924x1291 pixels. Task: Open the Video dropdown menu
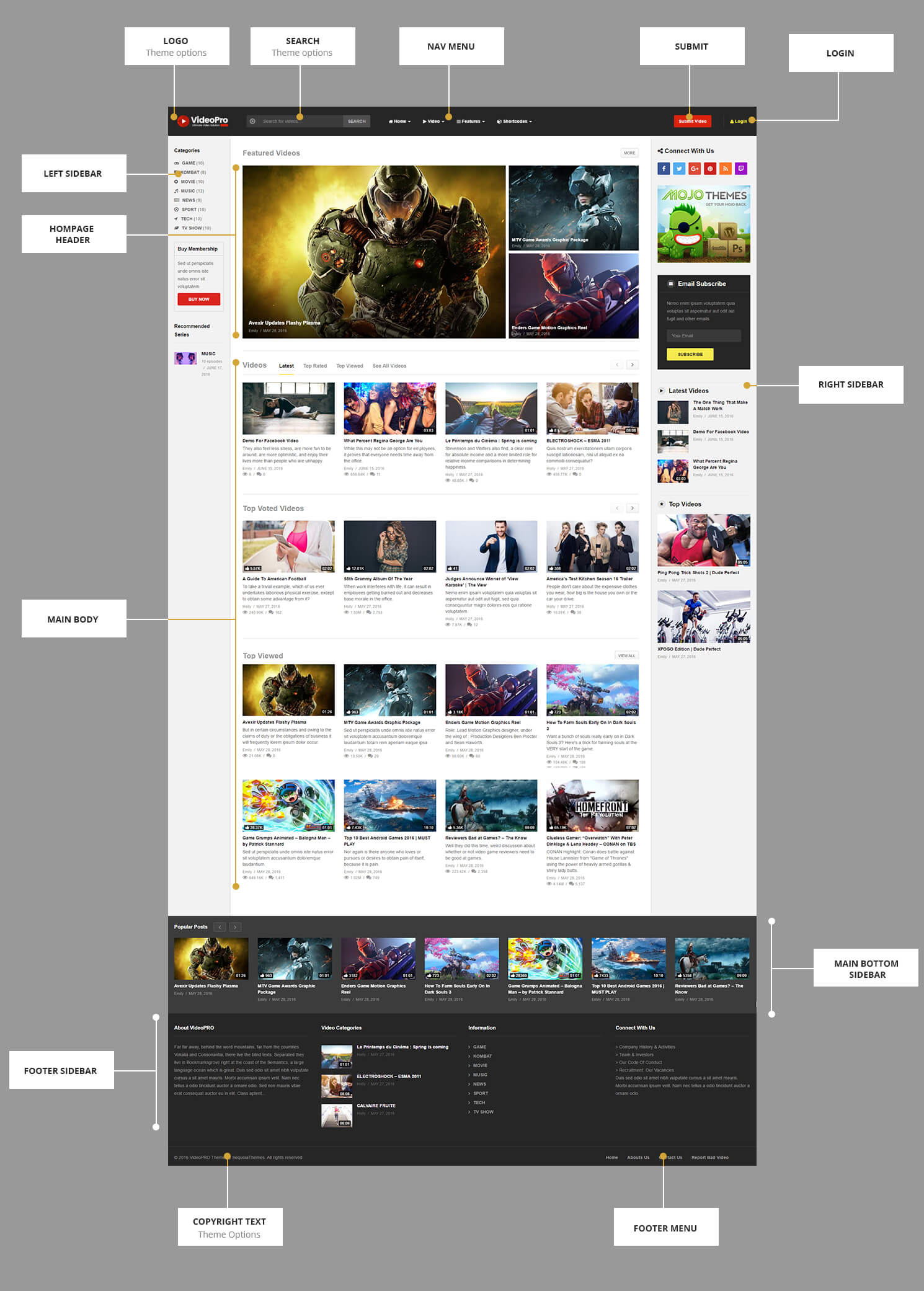point(433,122)
